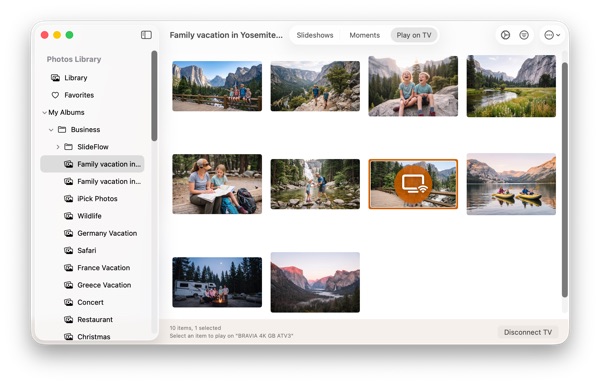The image size is (600, 385).
Task: Expand the SlideFlow folder chevron
Action: coord(58,147)
